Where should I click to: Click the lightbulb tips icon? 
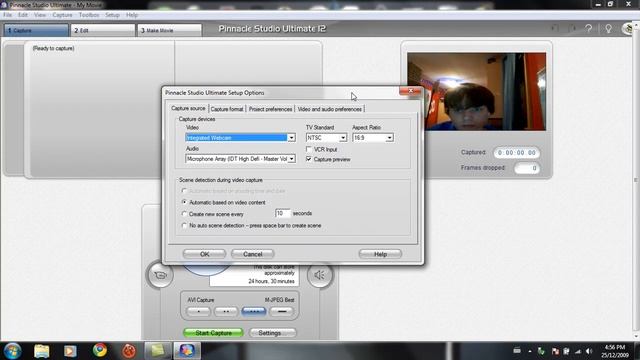[x=608, y=29]
